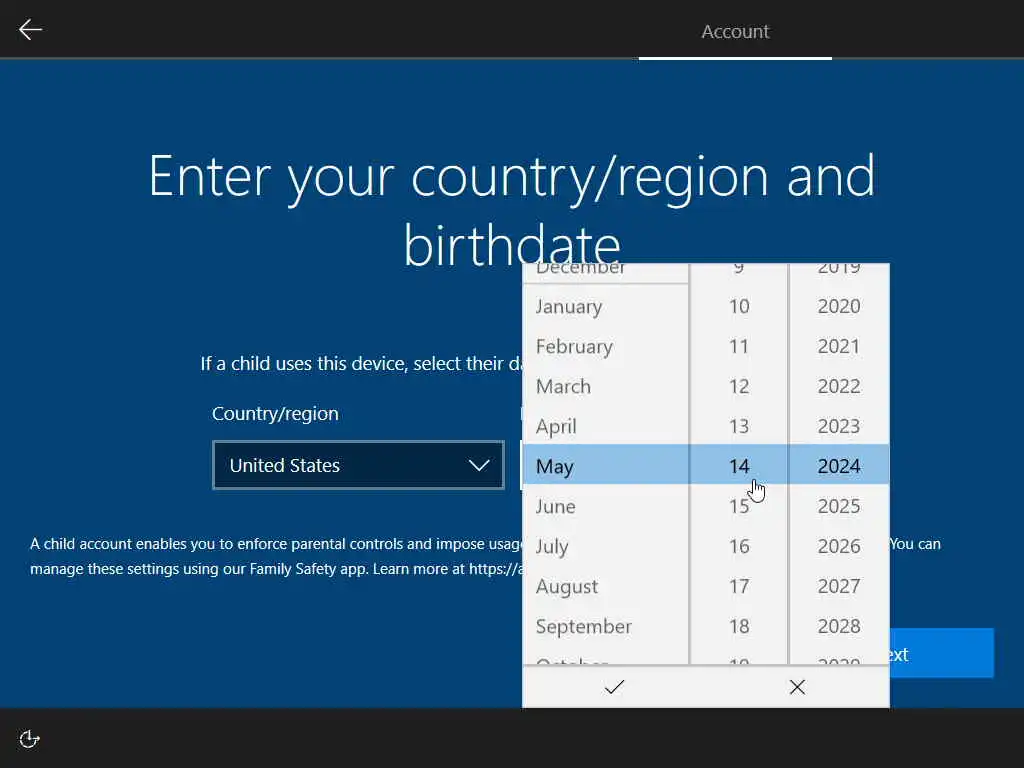
Task: Choose September in the month list
Action: coord(605,626)
